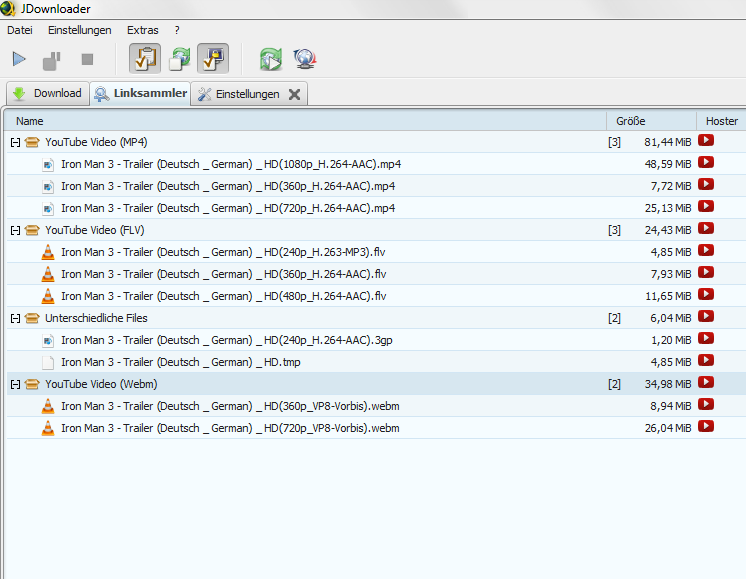
Task: Click the VLC cone icon of 240p flv file
Action: point(48,252)
